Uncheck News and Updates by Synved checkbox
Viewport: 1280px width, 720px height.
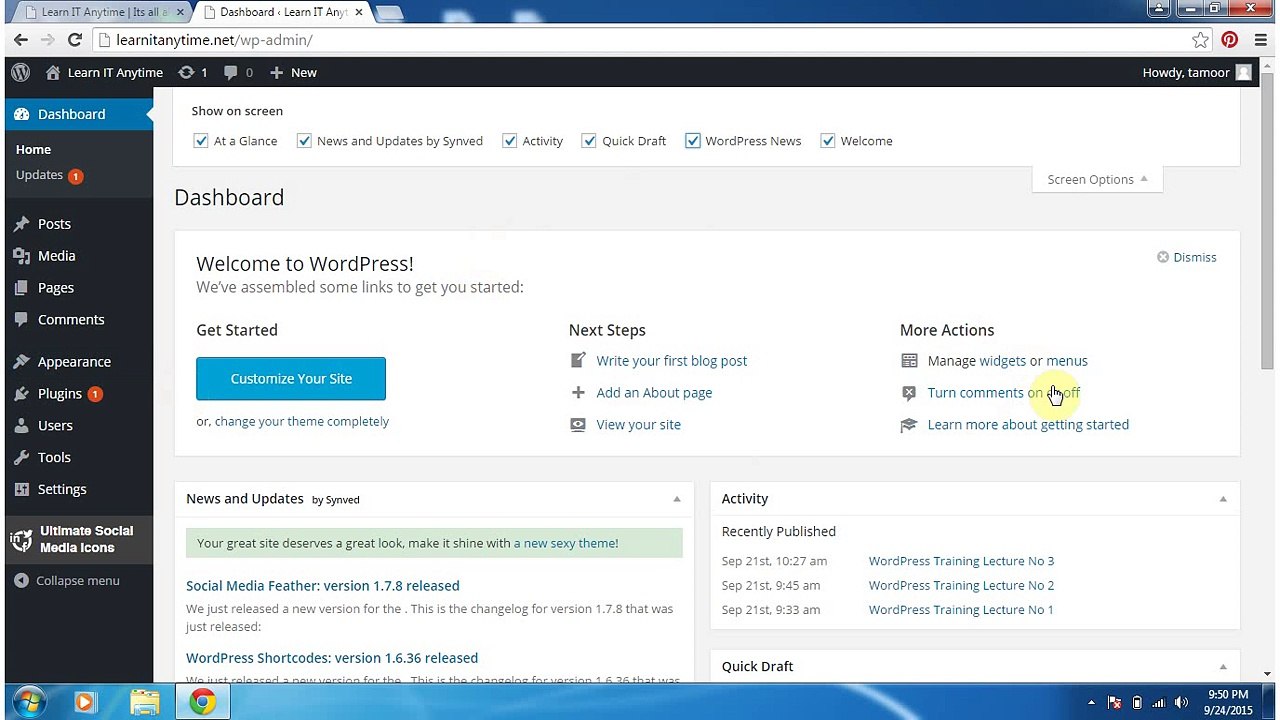point(304,141)
